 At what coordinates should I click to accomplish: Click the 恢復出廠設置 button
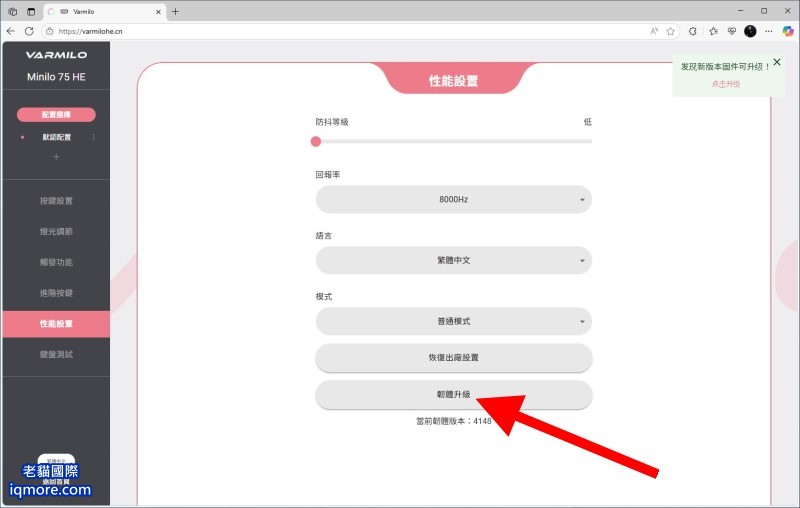pyautogui.click(x=454, y=358)
